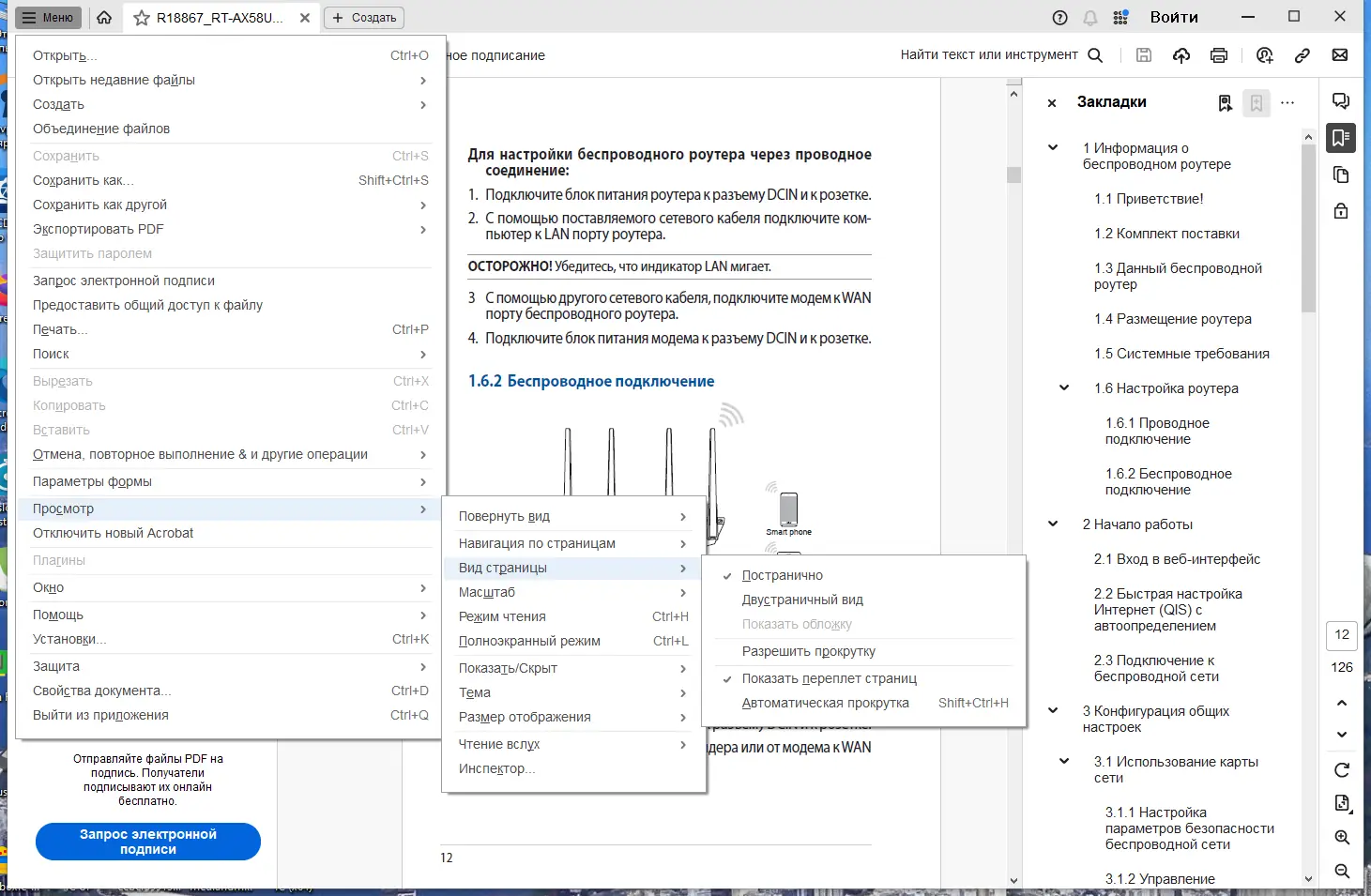This screenshot has width=1371, height=896.
Task: Rotate the page view icon
Action: click(1342, 770)
